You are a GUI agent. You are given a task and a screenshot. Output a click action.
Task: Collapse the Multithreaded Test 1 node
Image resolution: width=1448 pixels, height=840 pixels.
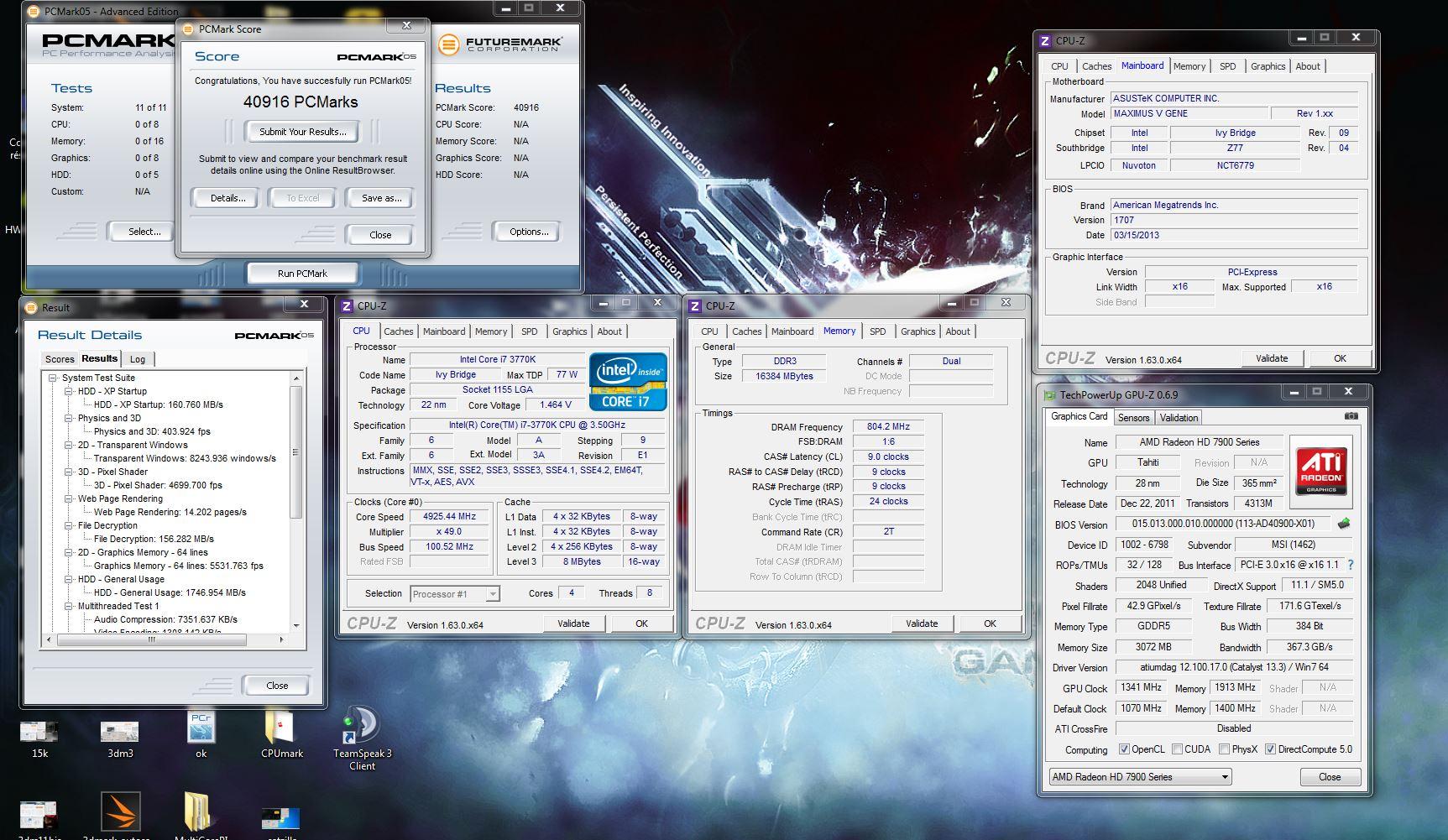(x=69, y=606)
